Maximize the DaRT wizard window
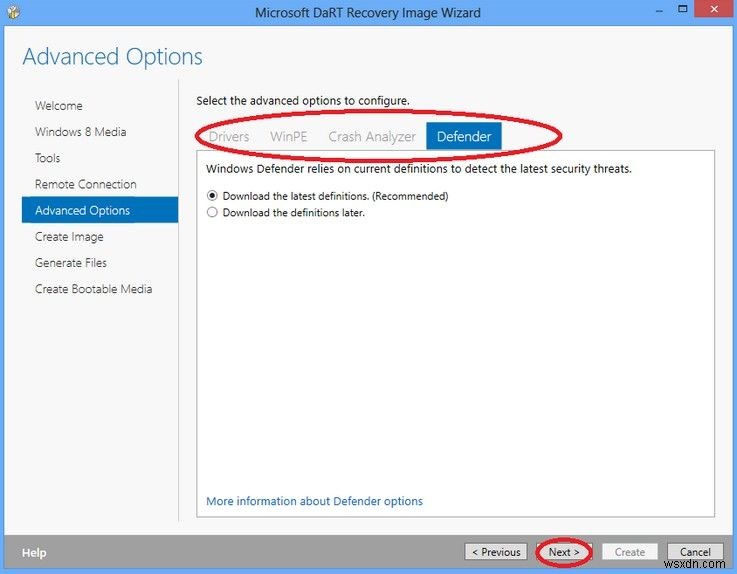Screen dimensions: 737x574 click(x=683, y=9)
